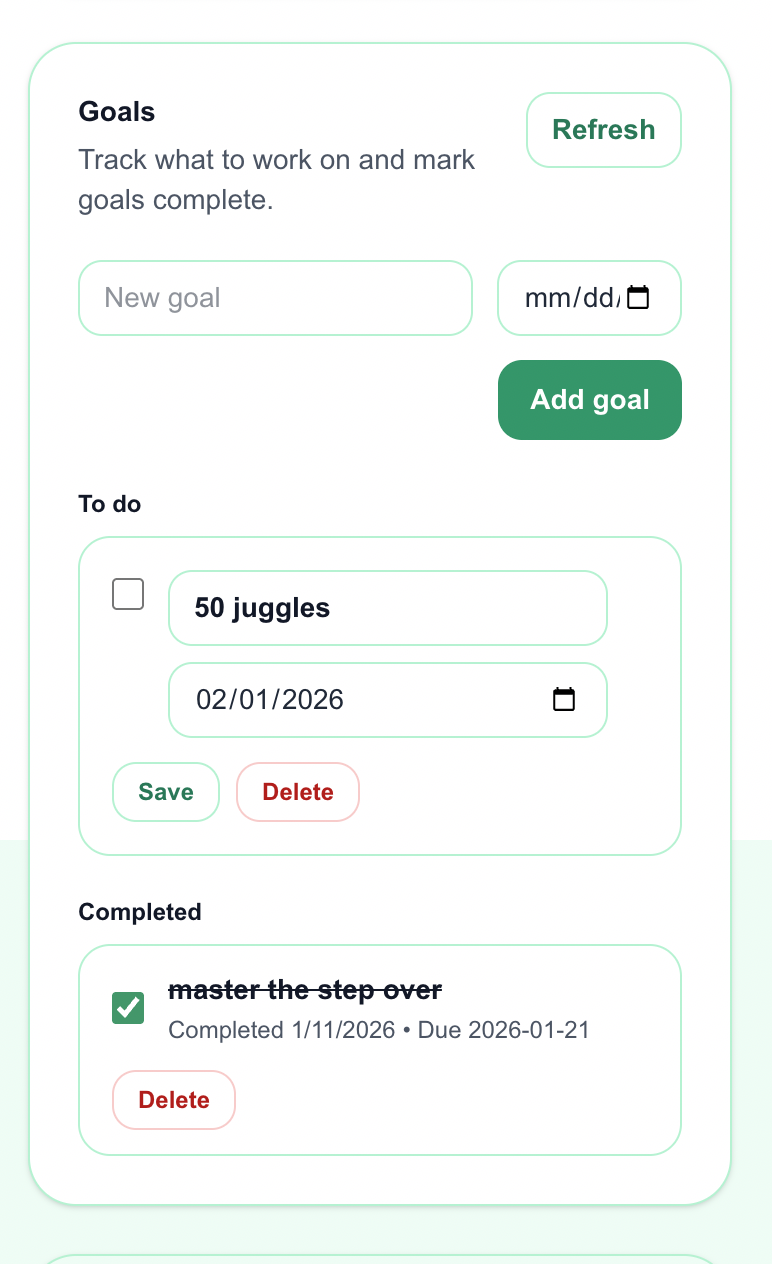
Task: Save the edited 50 juggles goal
Action: [165, 791]
